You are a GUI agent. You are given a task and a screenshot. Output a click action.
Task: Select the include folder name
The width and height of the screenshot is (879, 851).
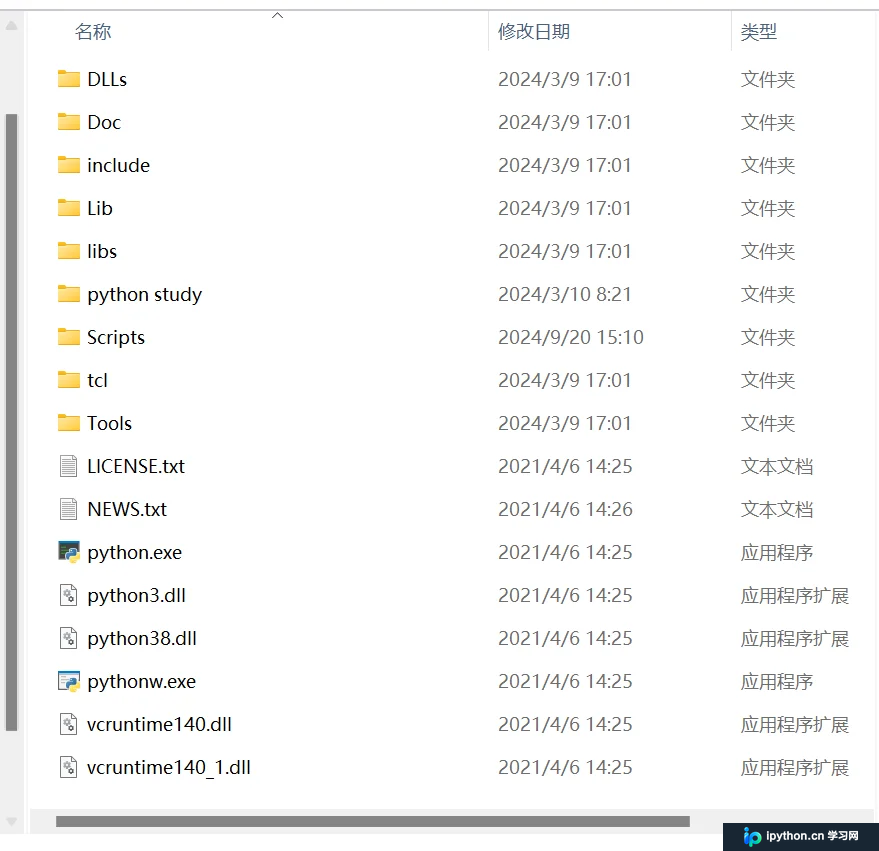point(118,165)
